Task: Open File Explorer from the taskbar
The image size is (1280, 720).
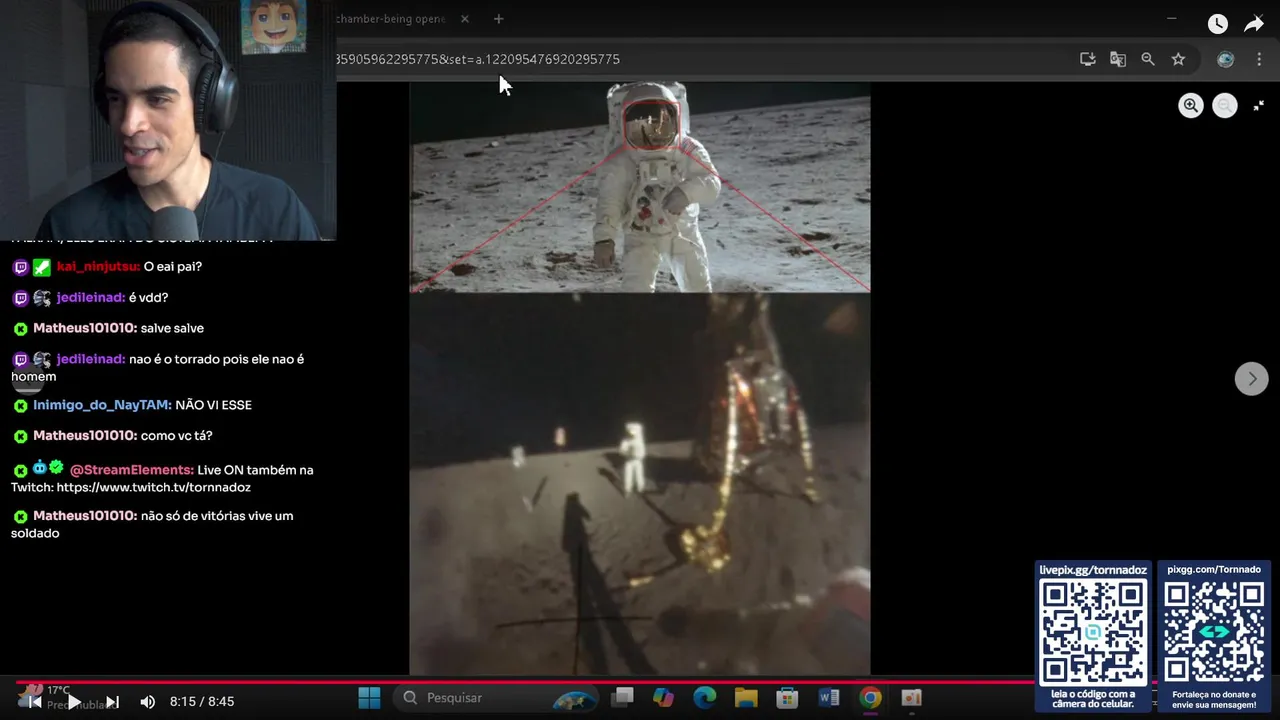Action: (746, 698)
